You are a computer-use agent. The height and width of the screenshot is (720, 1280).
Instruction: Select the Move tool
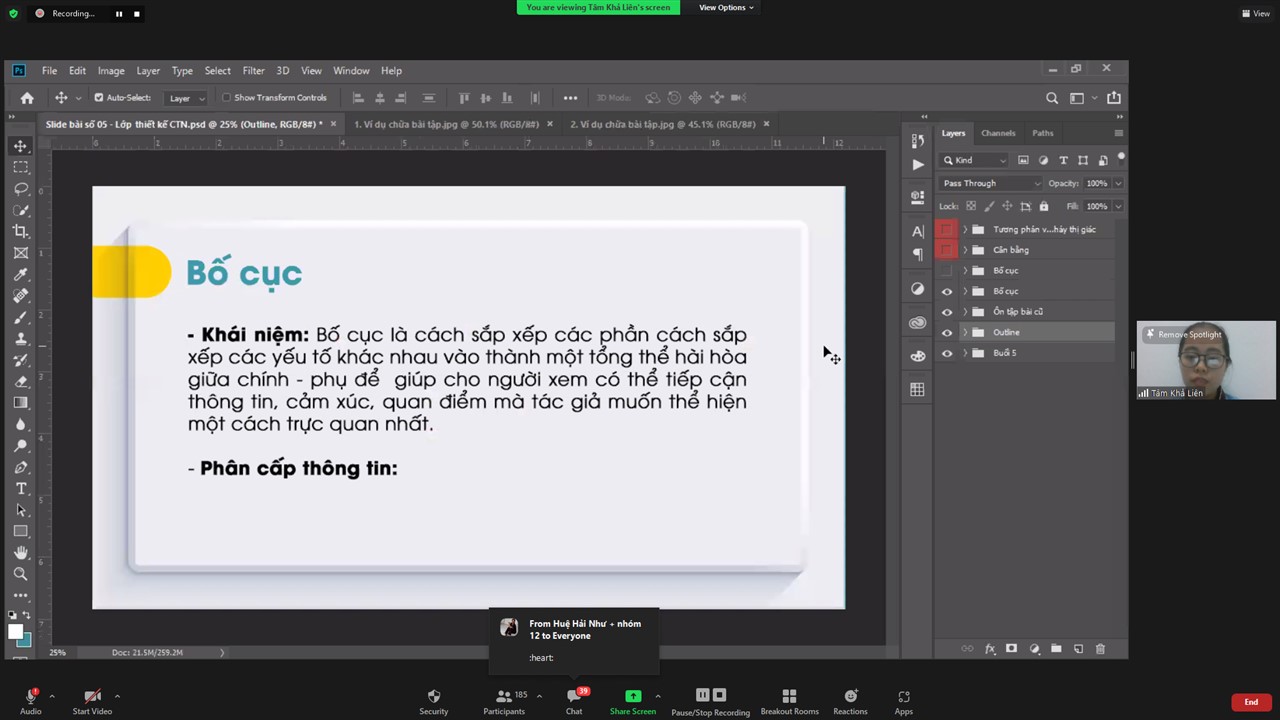coord(20,146)
